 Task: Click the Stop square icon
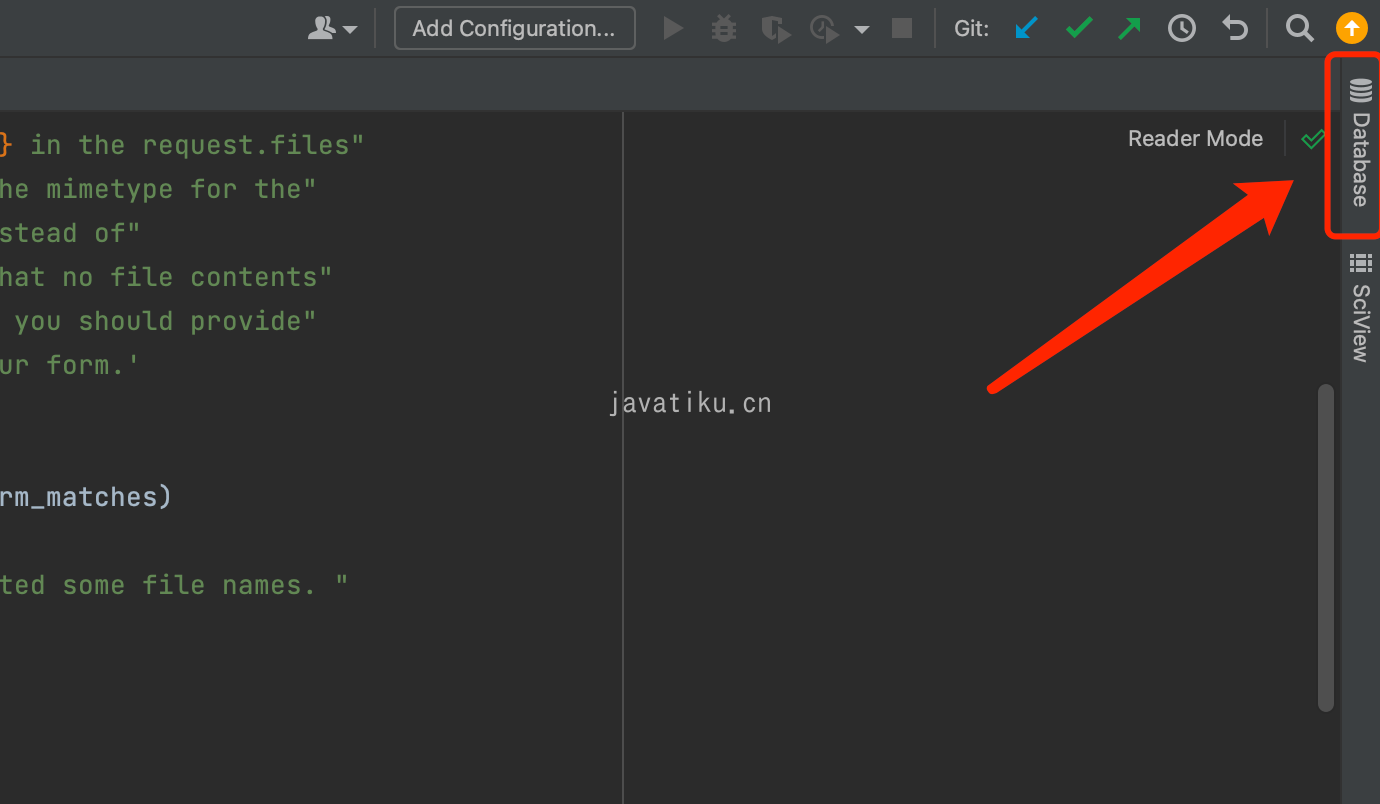click(x=902, y=28)
